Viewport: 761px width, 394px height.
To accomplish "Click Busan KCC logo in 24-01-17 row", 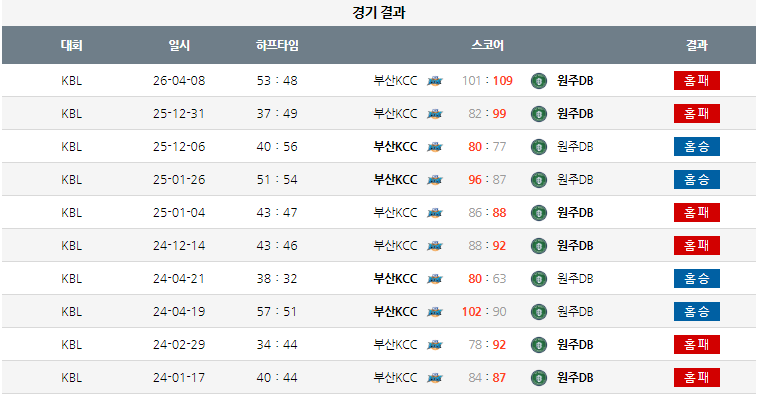I will [x=434, y=378].
